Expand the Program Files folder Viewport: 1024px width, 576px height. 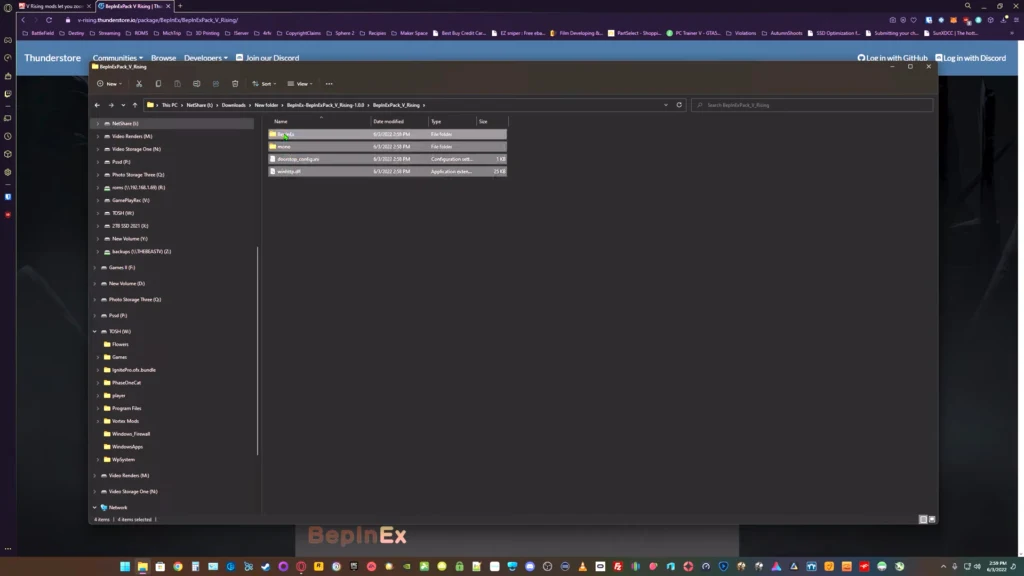(x=98, y=408)
